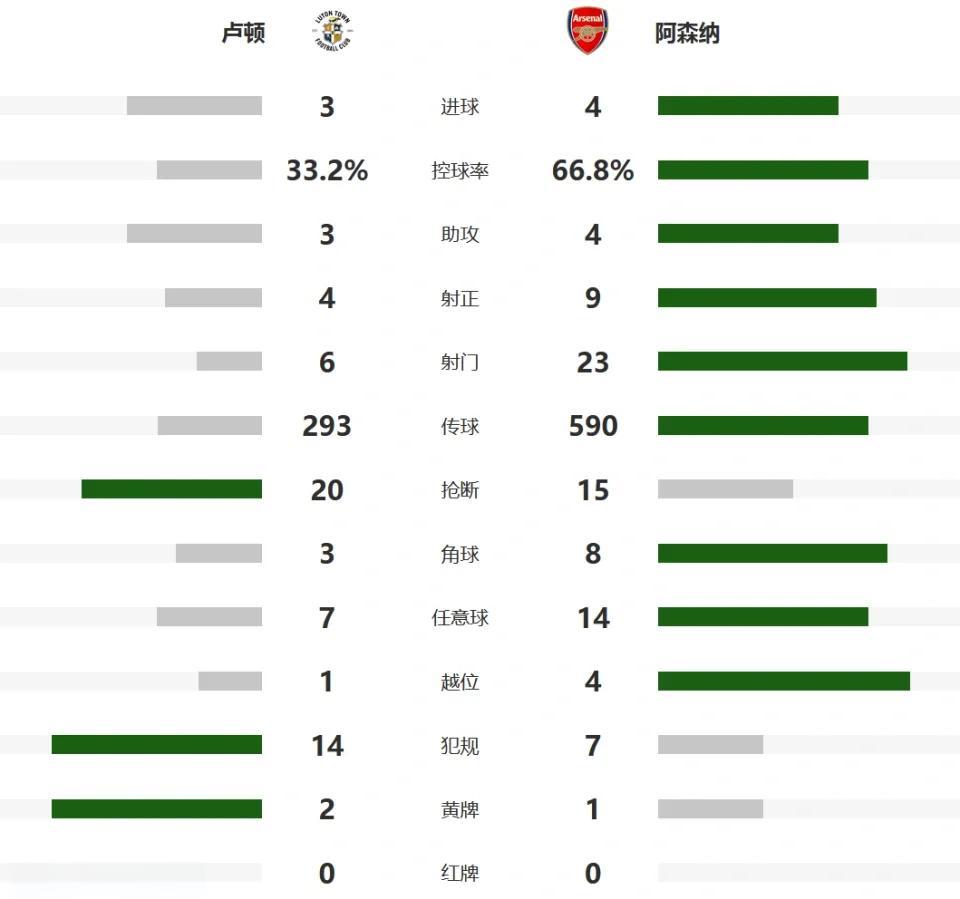Select the 控球率 stat label
Image resolution: width=960 pixels, height=899 pixels.
point(460,170)
